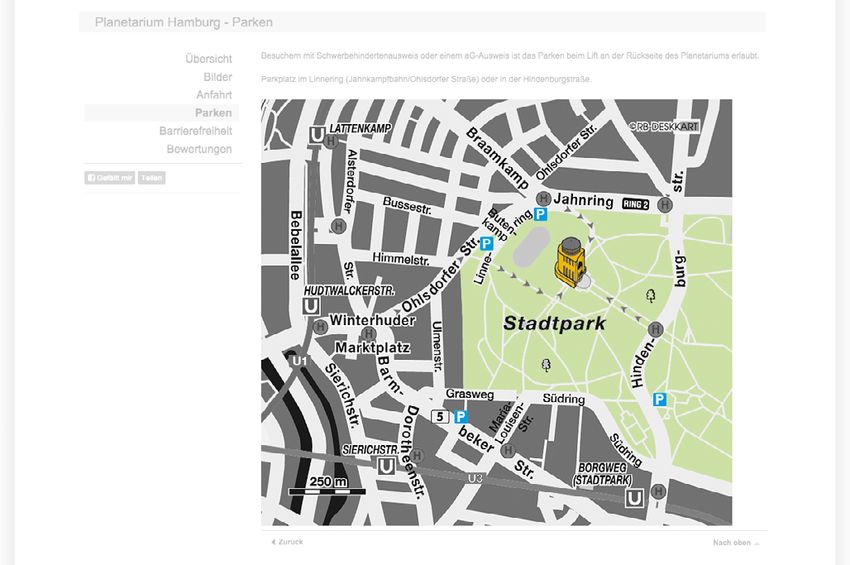
Task: Click the Braamkamp street label
Action: pos(497,158)
